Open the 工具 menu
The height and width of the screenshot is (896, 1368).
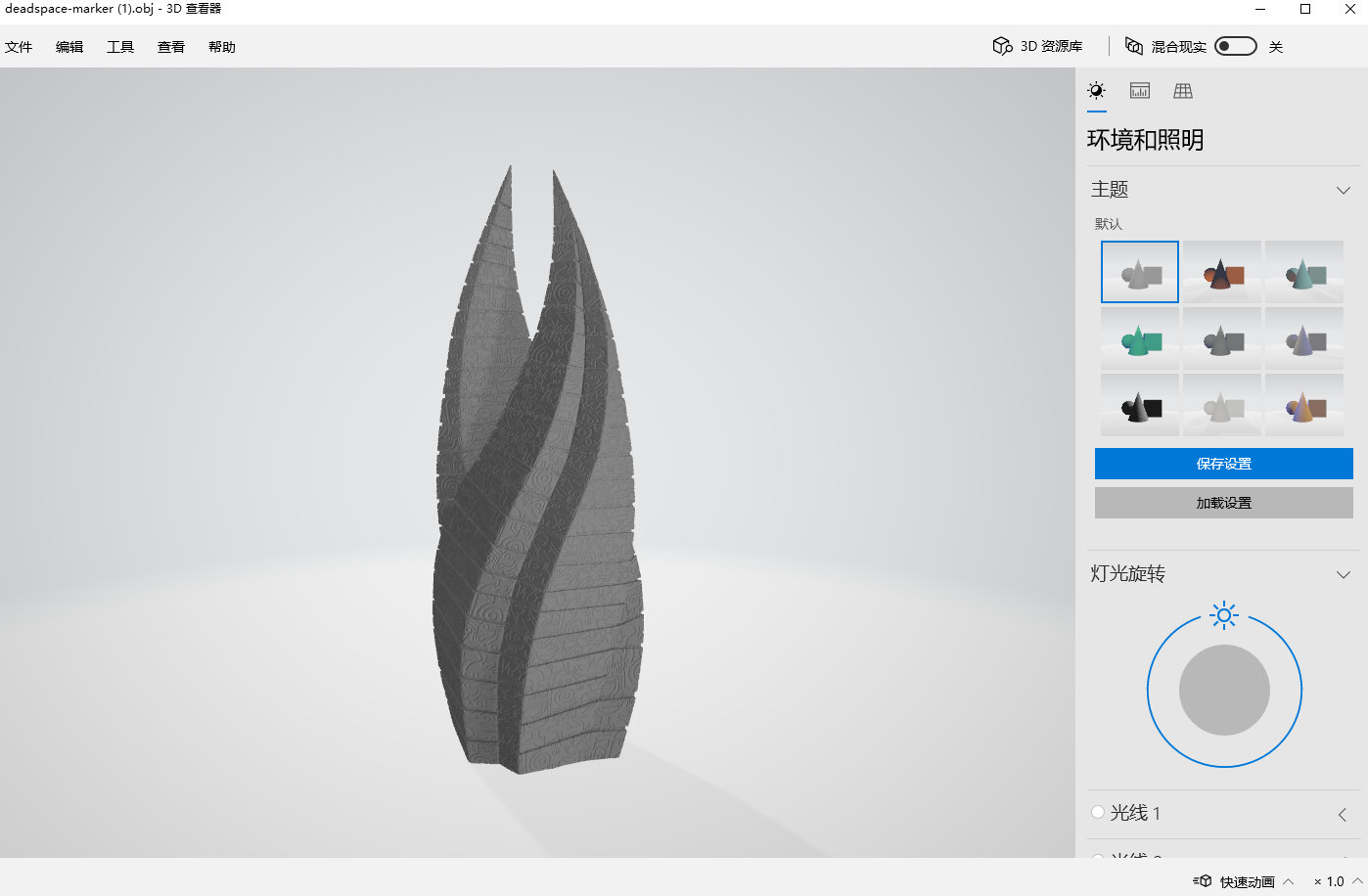click(120, 47)
